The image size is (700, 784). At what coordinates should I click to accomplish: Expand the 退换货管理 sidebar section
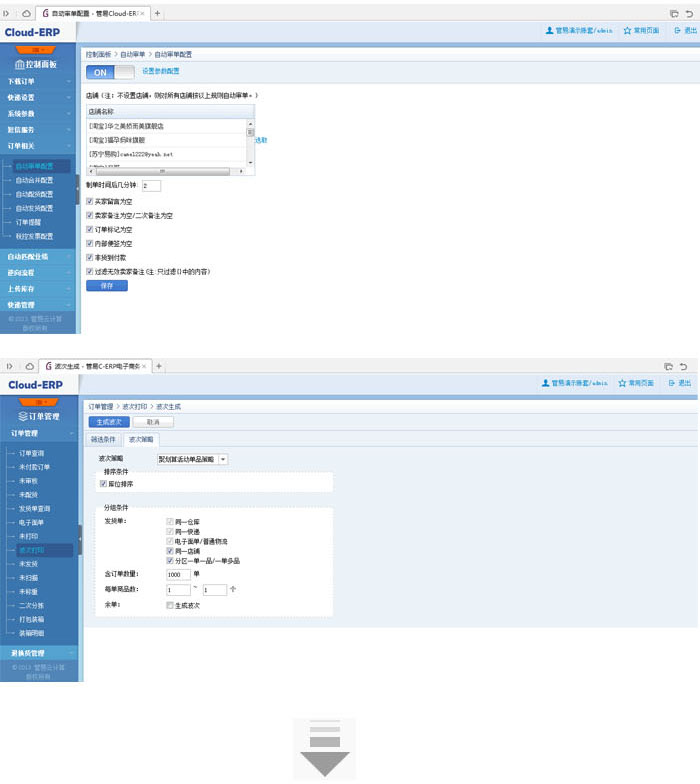point(39,653)
